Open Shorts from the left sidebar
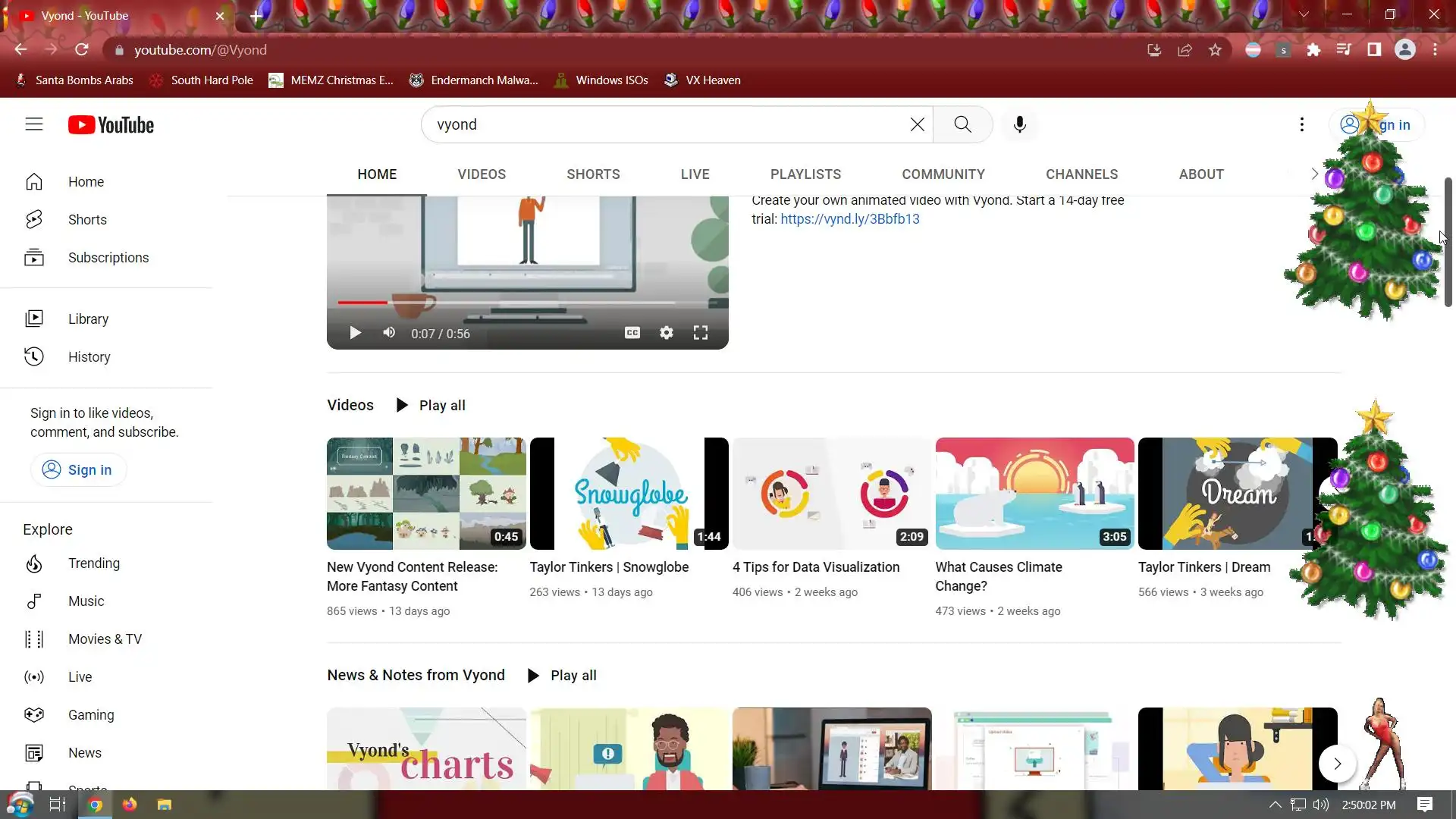 click(x=87, y=220)
